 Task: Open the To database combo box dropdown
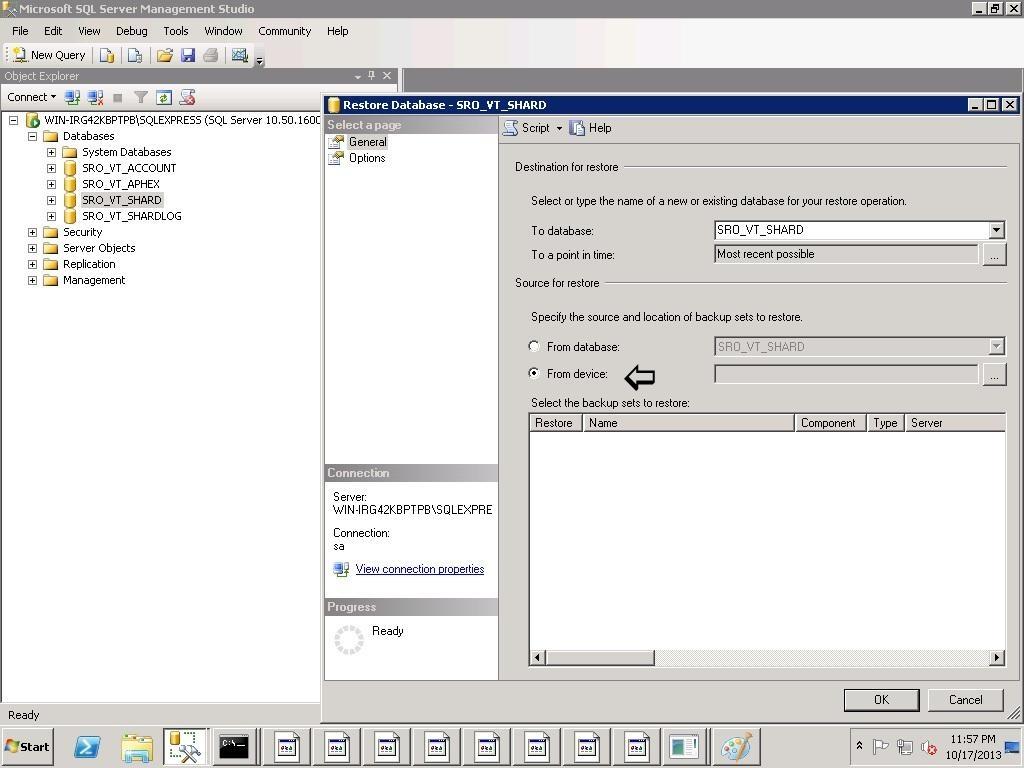tap(996, 230)
